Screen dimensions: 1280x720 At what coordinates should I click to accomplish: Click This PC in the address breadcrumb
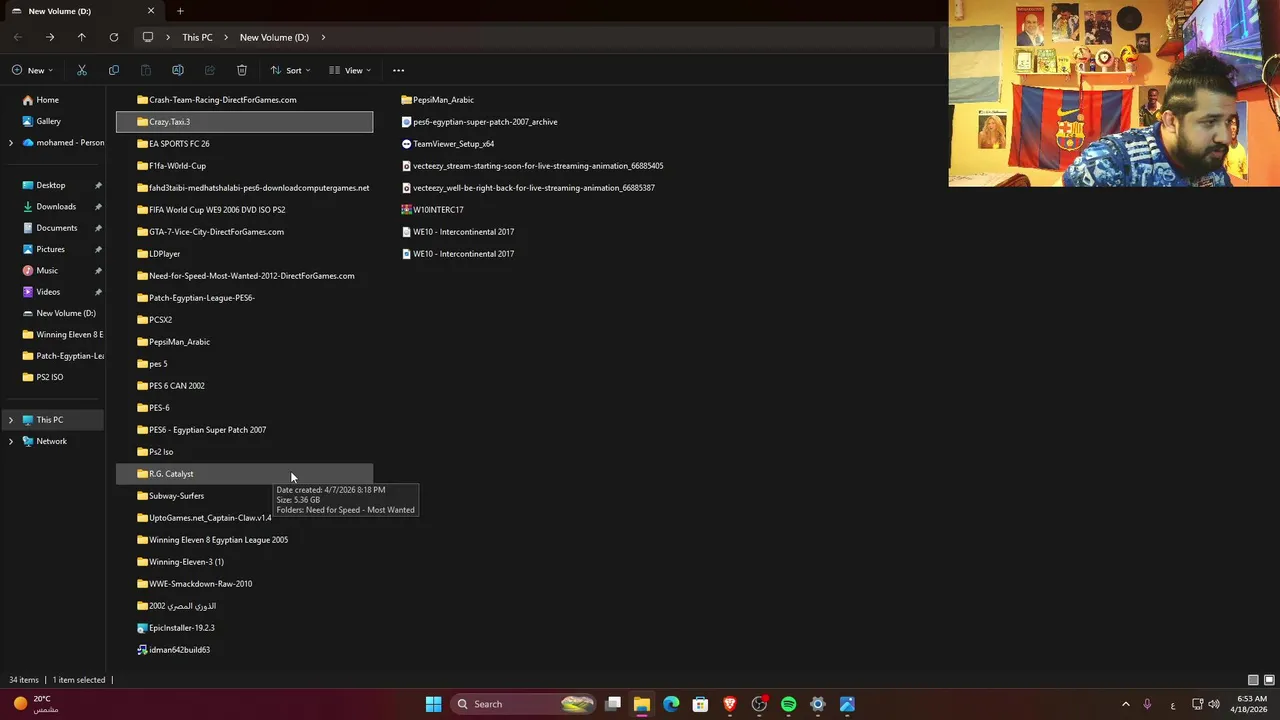point(197,37)
